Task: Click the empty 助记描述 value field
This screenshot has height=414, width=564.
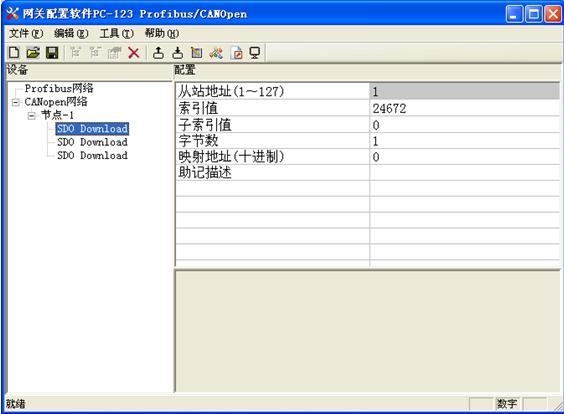Action: pyautogui.click(x=464, y=173)
